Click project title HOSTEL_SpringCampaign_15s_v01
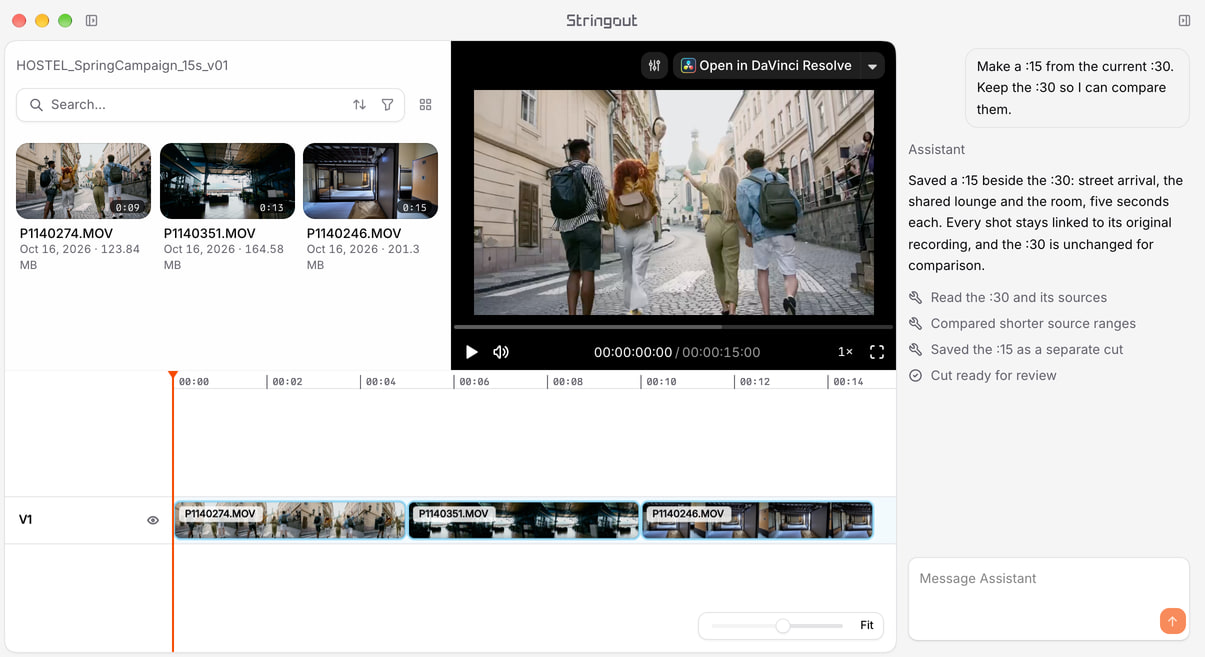 coord(122,66)
